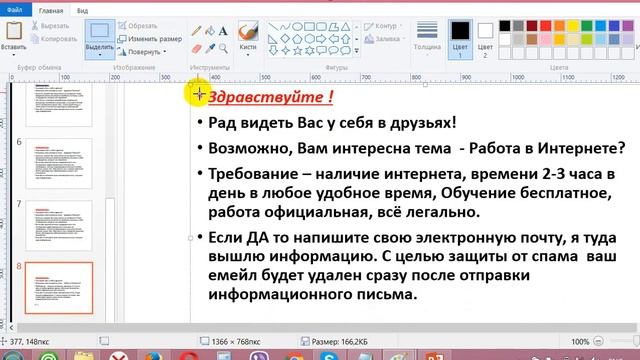Choose the Rectangle shape
Image resolution: width=640 pixels, height=360 pixels.
pos(309,27)
